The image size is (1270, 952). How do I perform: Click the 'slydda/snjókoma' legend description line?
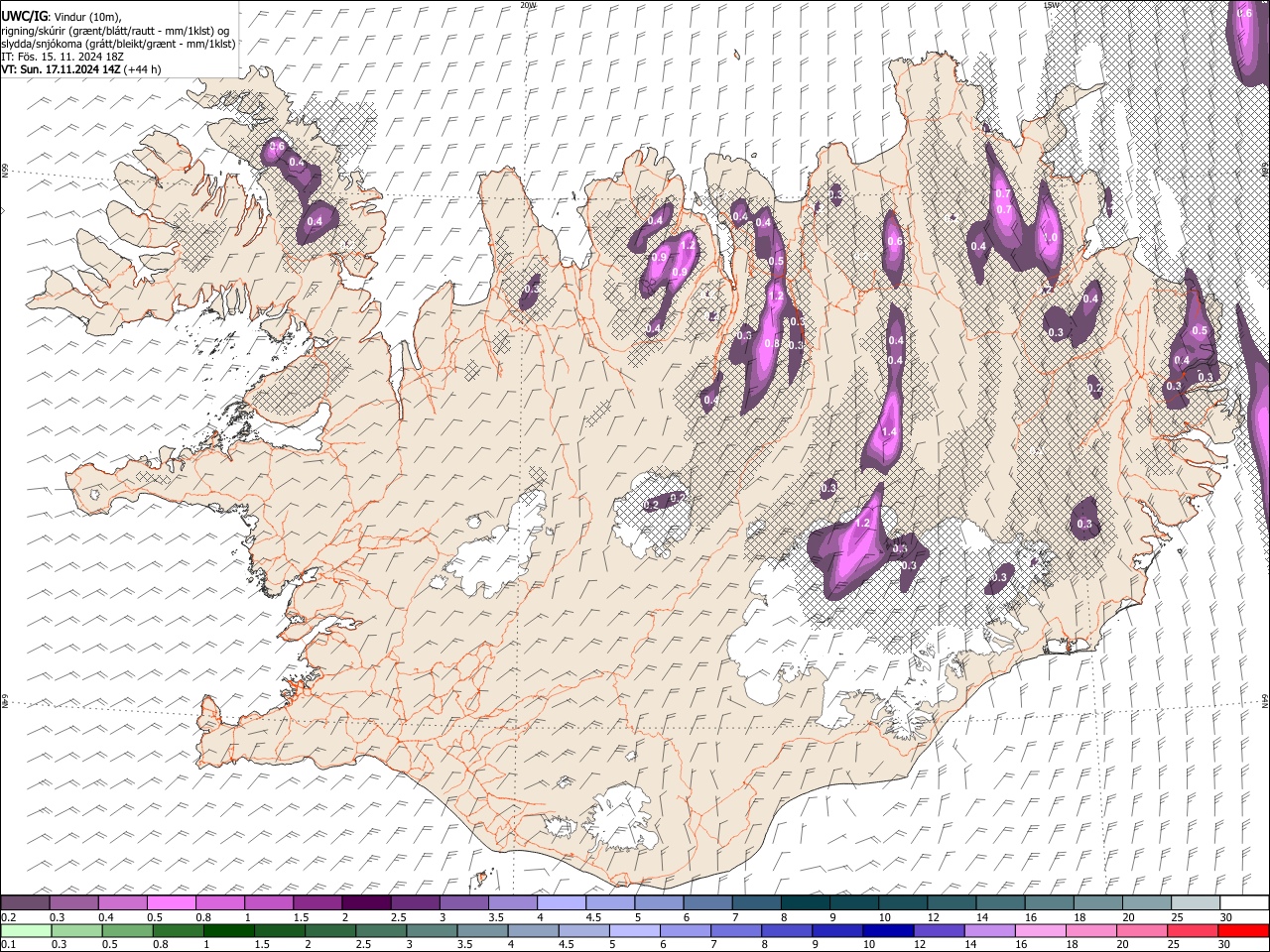pos(118,44)
